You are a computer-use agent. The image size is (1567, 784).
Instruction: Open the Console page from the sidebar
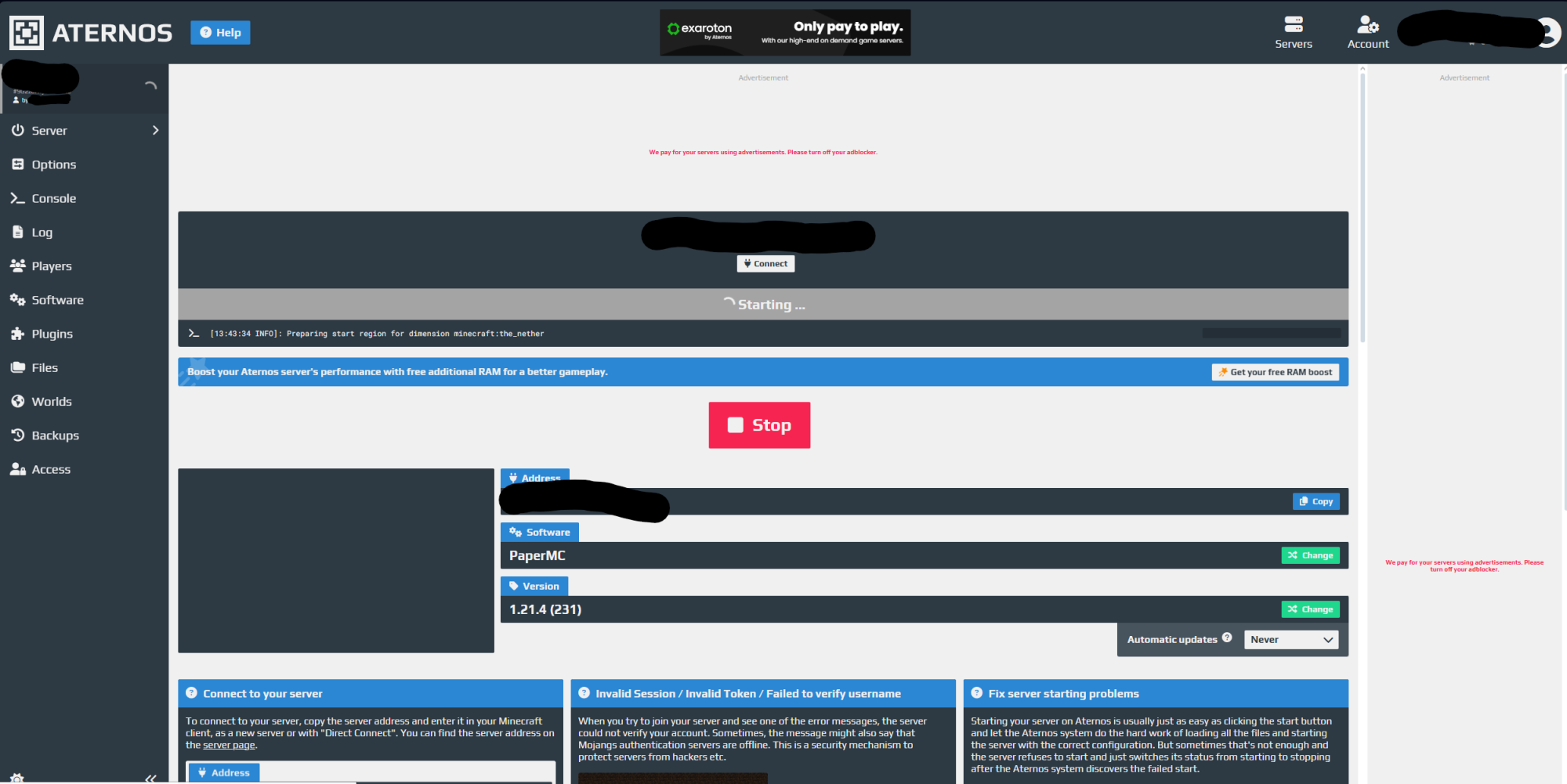tap(52, 197)
